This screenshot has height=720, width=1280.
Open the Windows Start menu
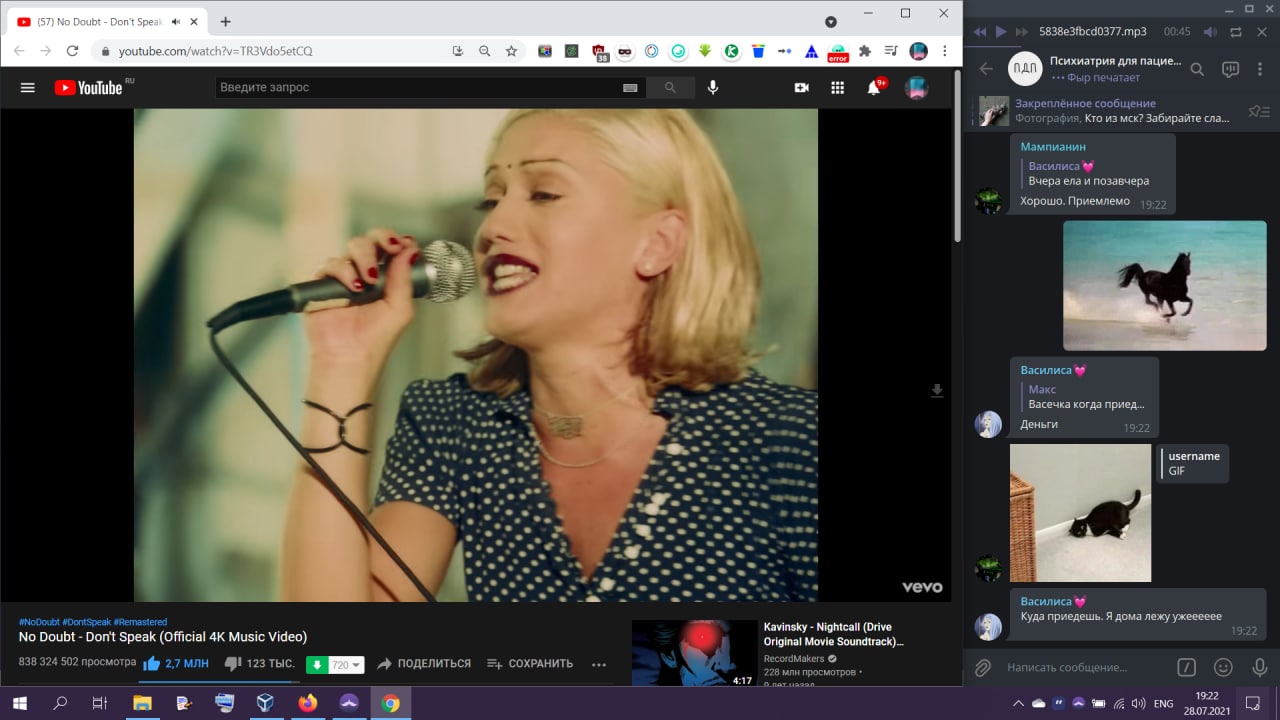point(19,703)
